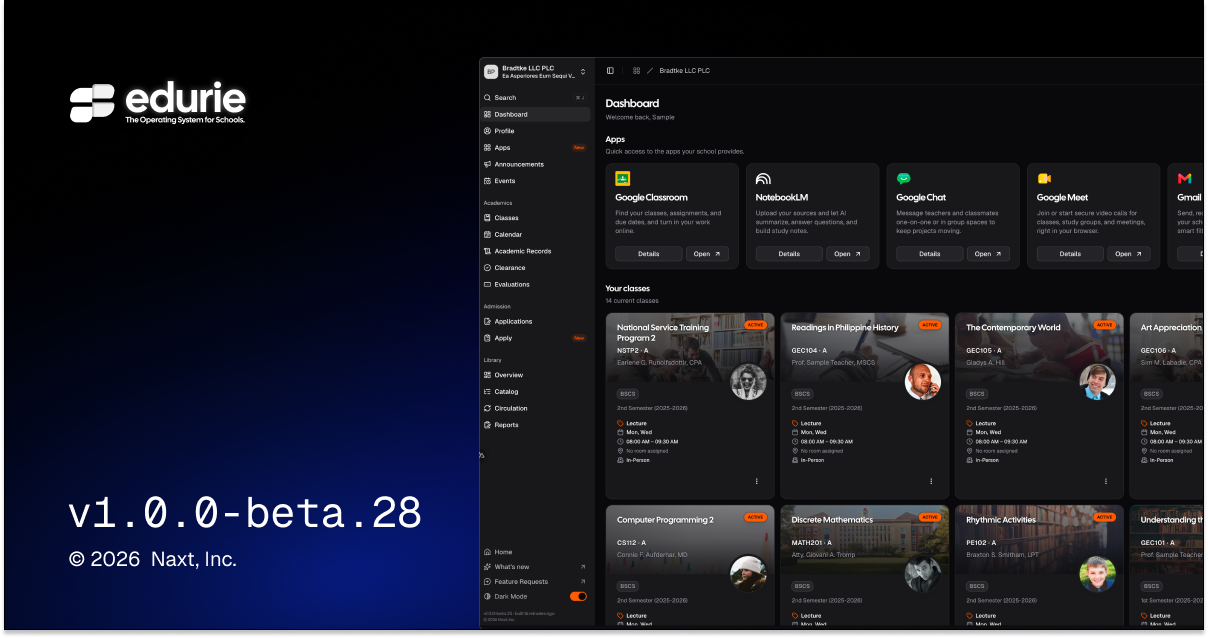
Task: Click BSCS tag on NSTP2 card
Action: pyautogui.click(x=628, y=394)
